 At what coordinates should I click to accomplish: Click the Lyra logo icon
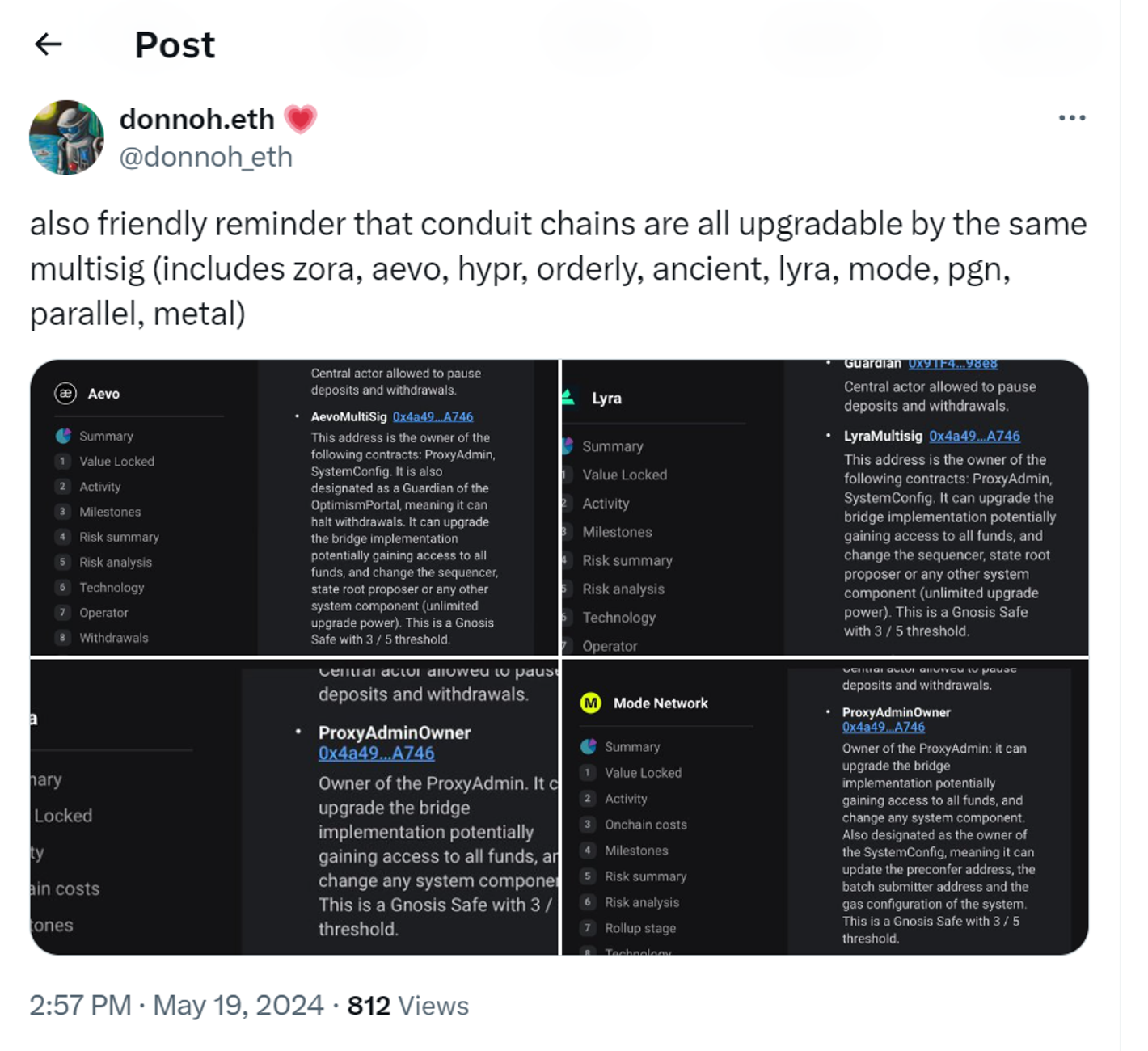[x=568, y=397]
